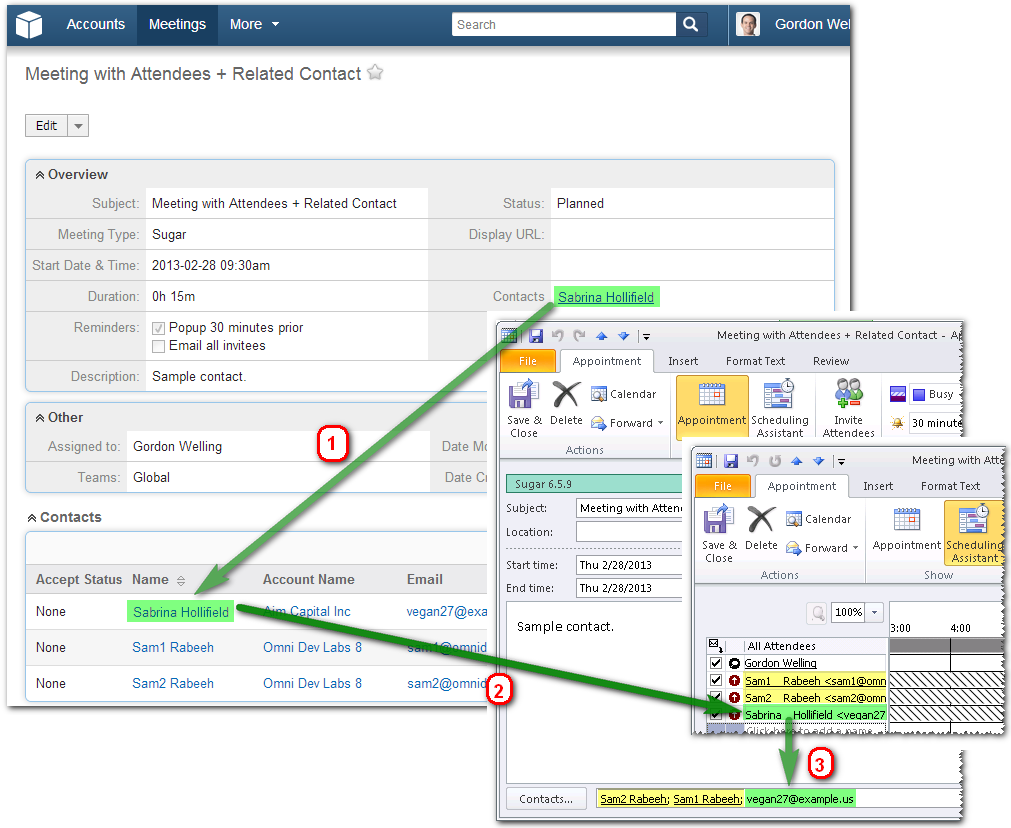This screenshot has width=1011, height=828.
Task: Open Sabrina Hollifield link in the Overview Contacts field
Action: pyautogui.click(x=606, y=297)
